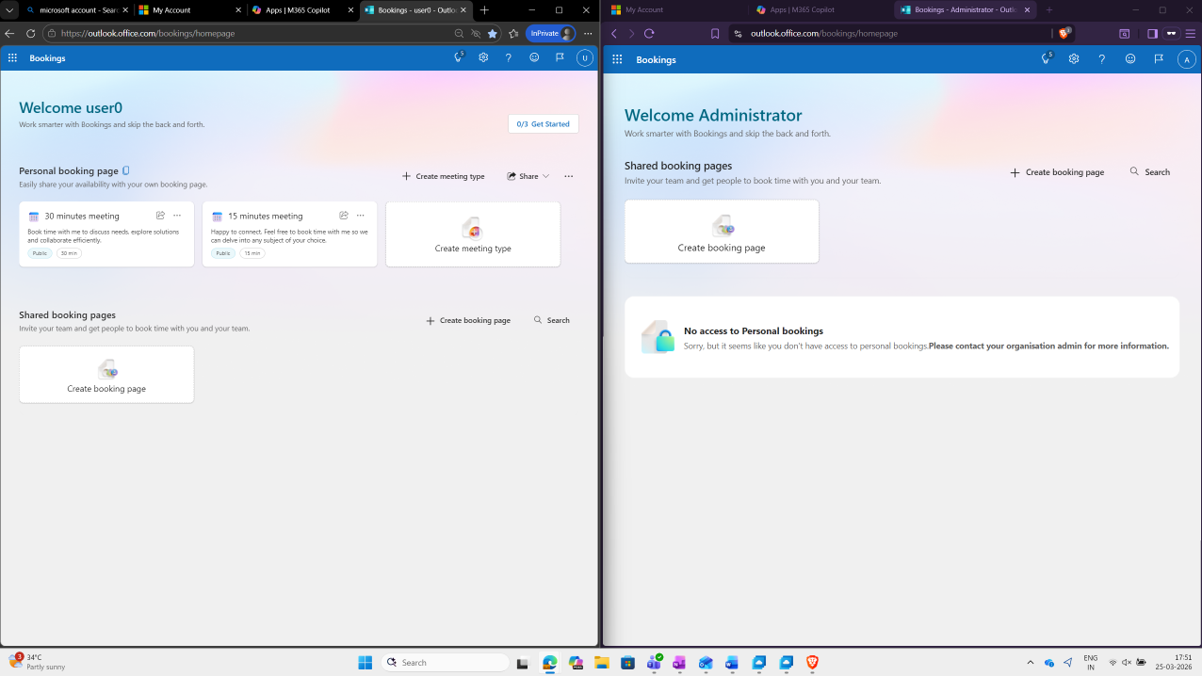Open settings gear in user0 Bookings window
1202x676 pixels.
tap(483, 58)
